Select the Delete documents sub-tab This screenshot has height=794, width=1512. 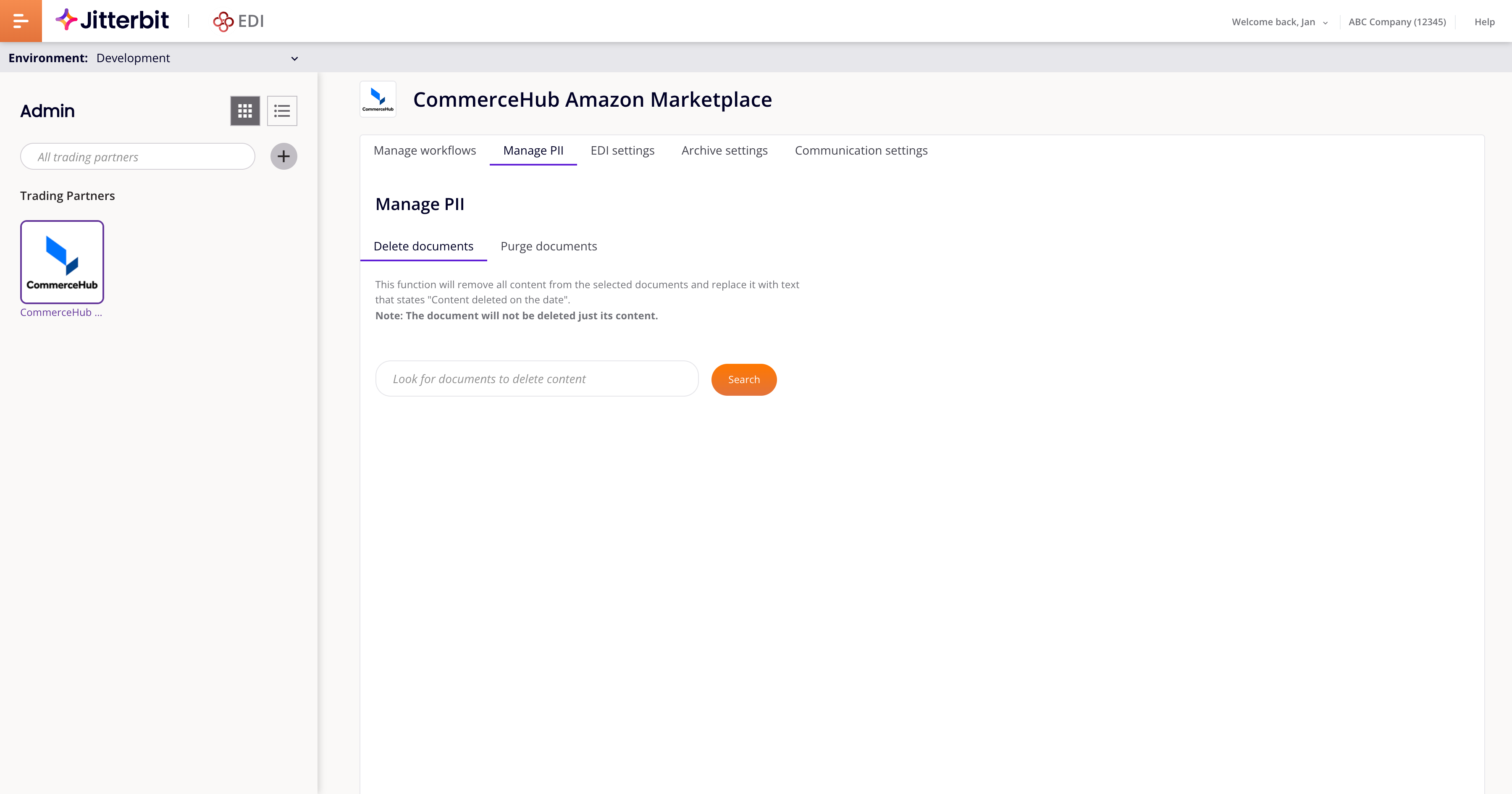(x=423, y=246)
